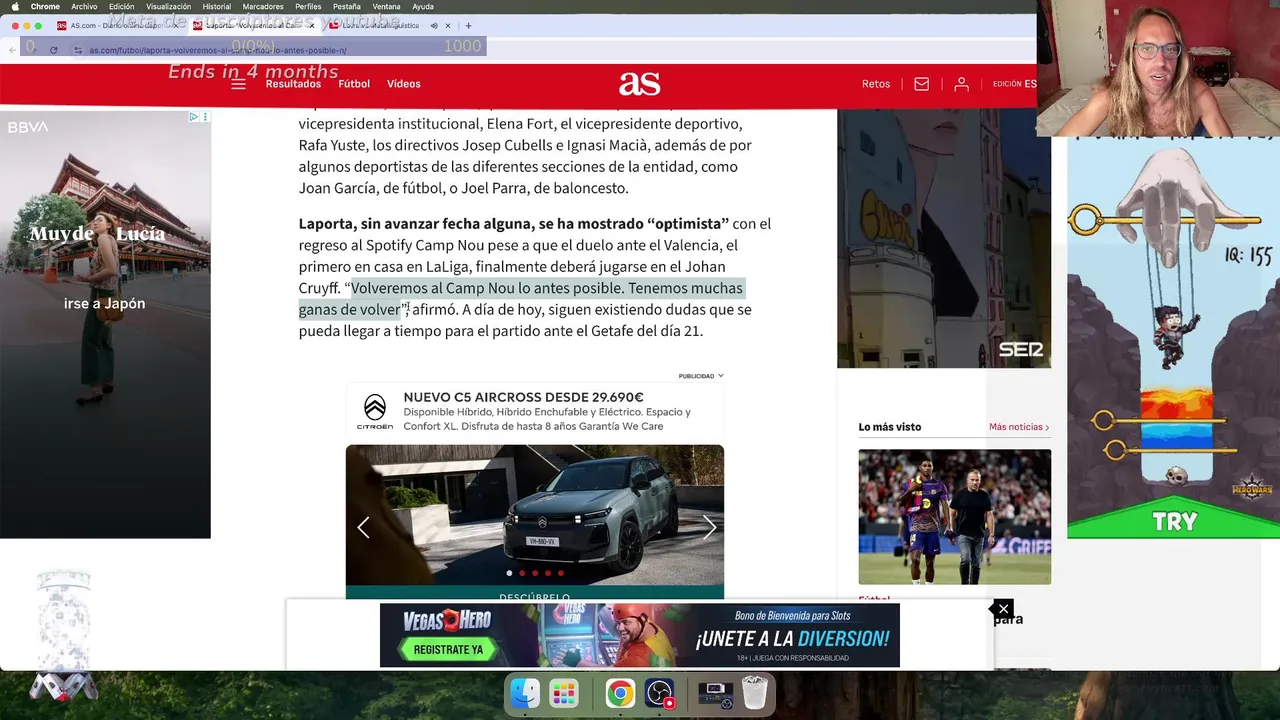Show next Citroën carousel image

click(709, 527)
